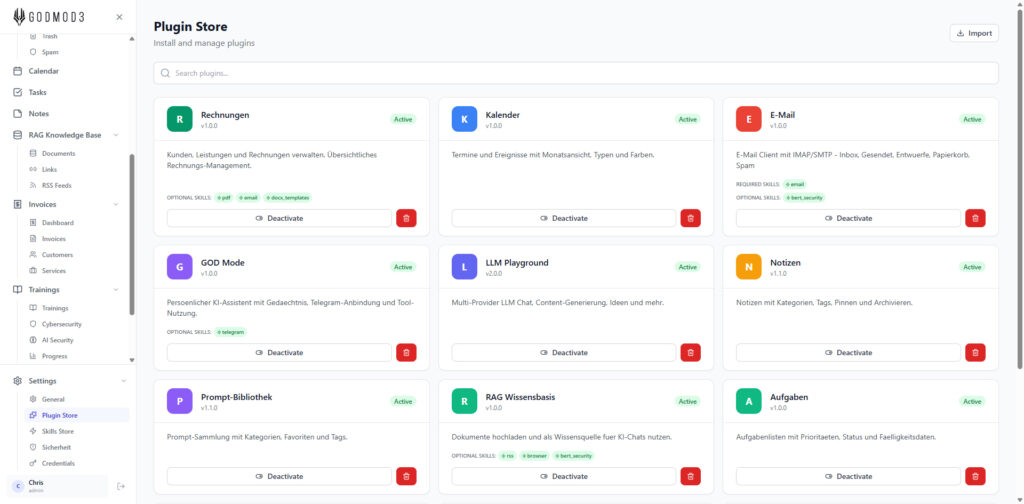Close the sidebar with the X icon
This screenshot has width=1024, height=504.
click(120, 17)
